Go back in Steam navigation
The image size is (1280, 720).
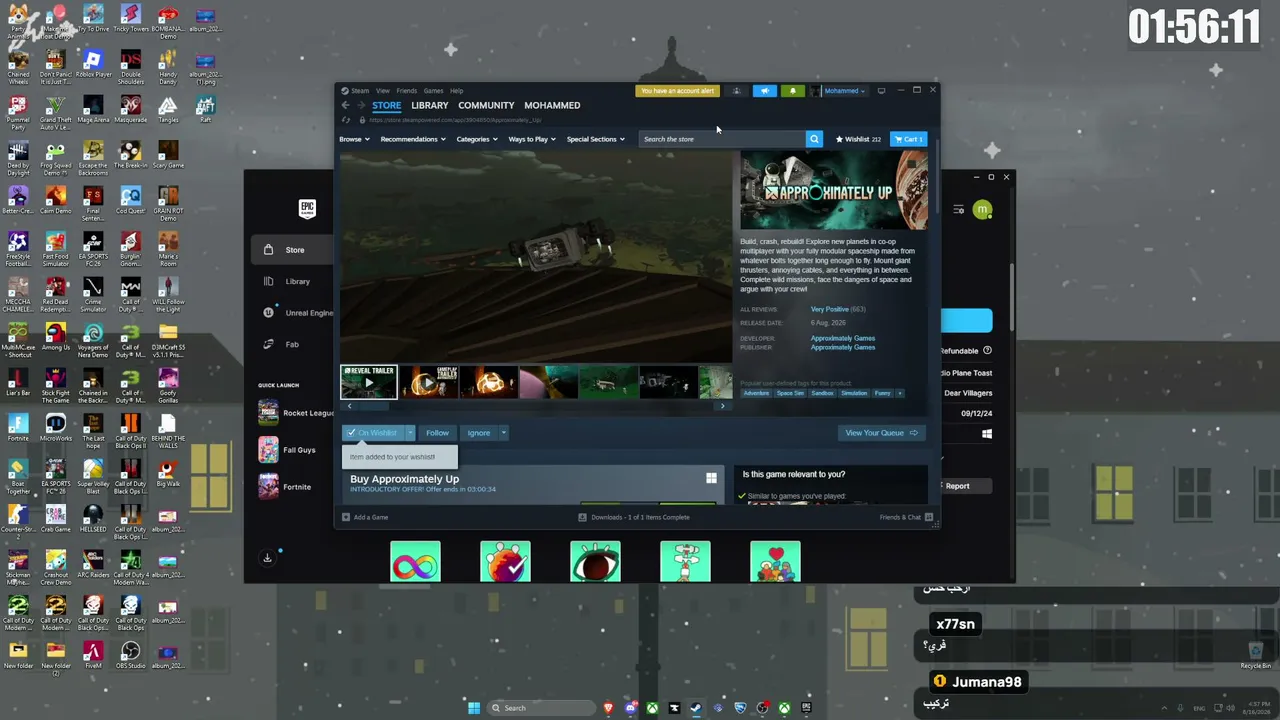pyautogui.click(x=346, y=105)
